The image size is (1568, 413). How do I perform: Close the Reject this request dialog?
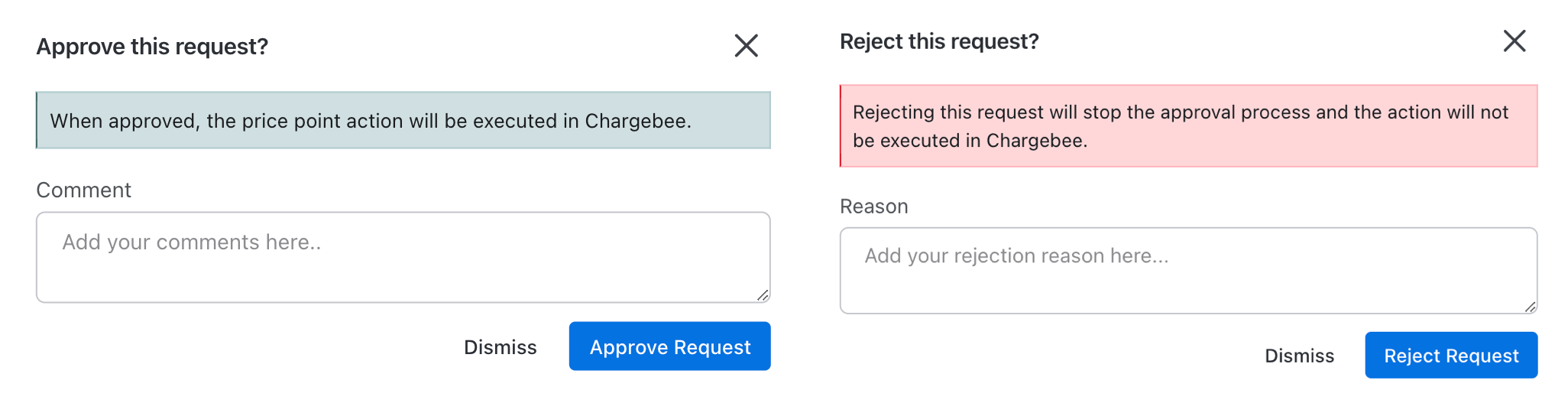click(x=1514, y=41)
